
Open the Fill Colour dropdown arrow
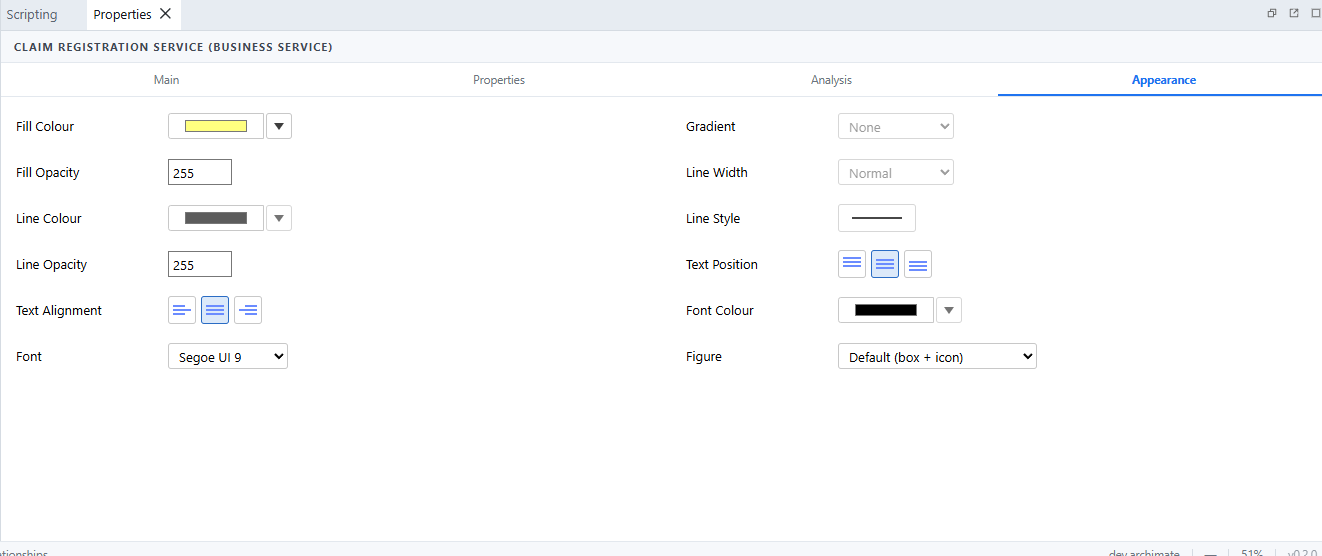click(x=279, y=126)
